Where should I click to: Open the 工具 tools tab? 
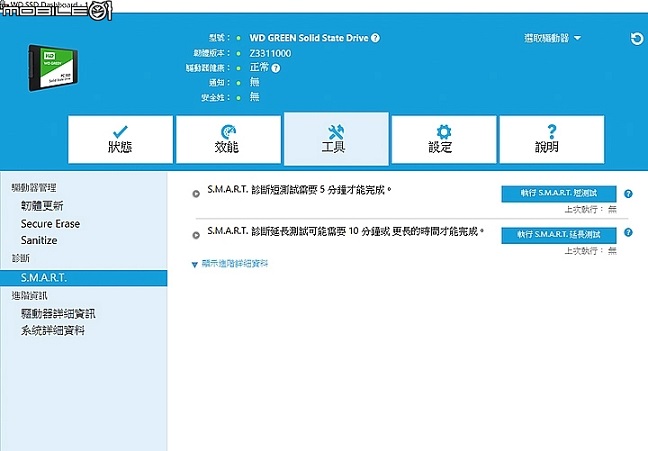click(336, 139)
